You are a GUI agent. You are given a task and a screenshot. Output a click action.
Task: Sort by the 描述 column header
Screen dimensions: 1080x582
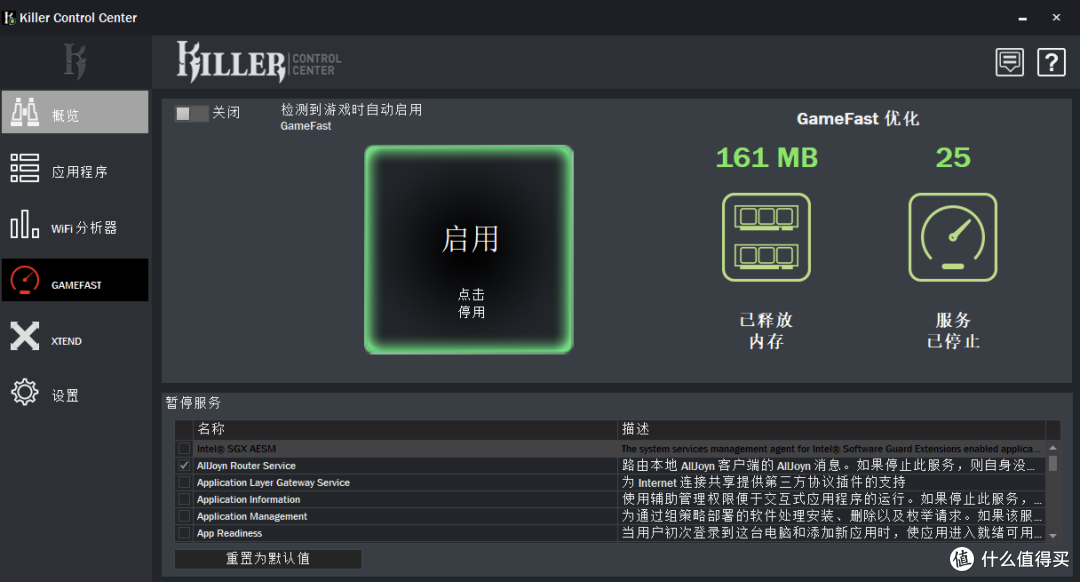[x=831, y=429]
